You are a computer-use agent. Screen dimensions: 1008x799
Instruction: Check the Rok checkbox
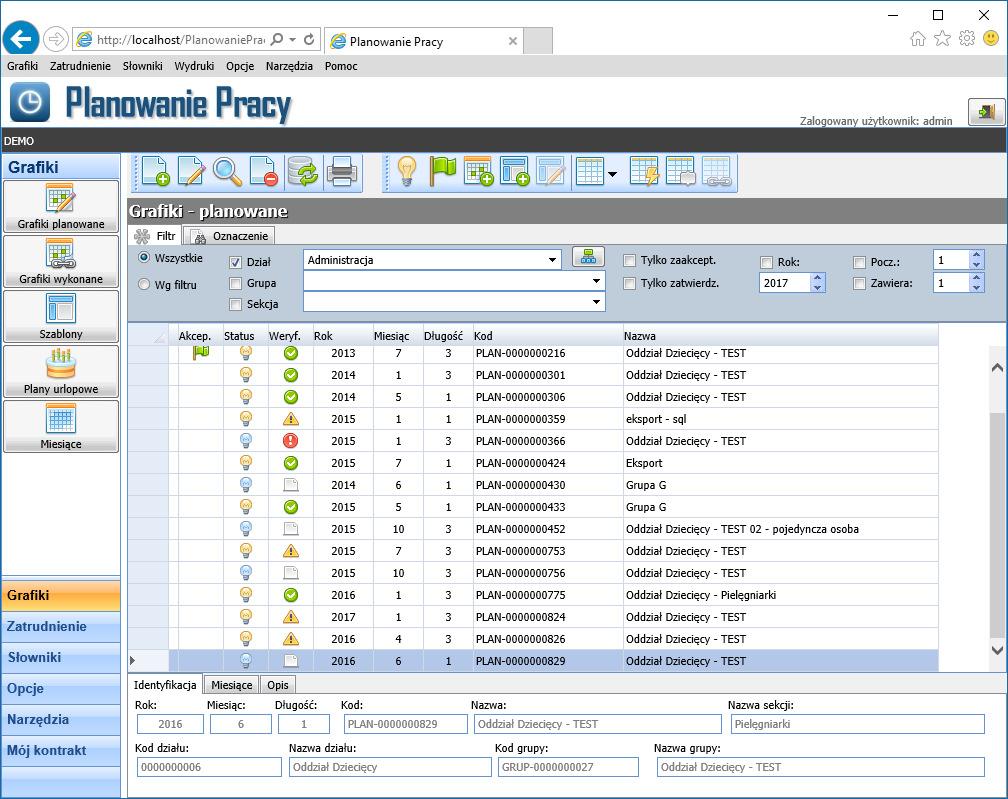pos(766,262)
